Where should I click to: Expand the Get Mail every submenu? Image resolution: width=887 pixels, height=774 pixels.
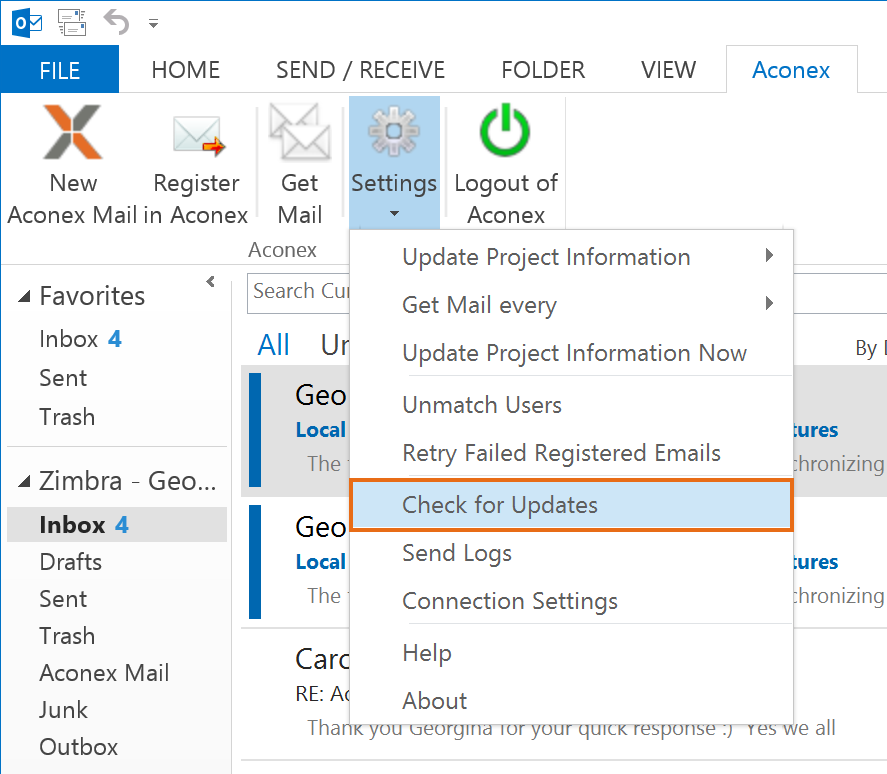571,305
